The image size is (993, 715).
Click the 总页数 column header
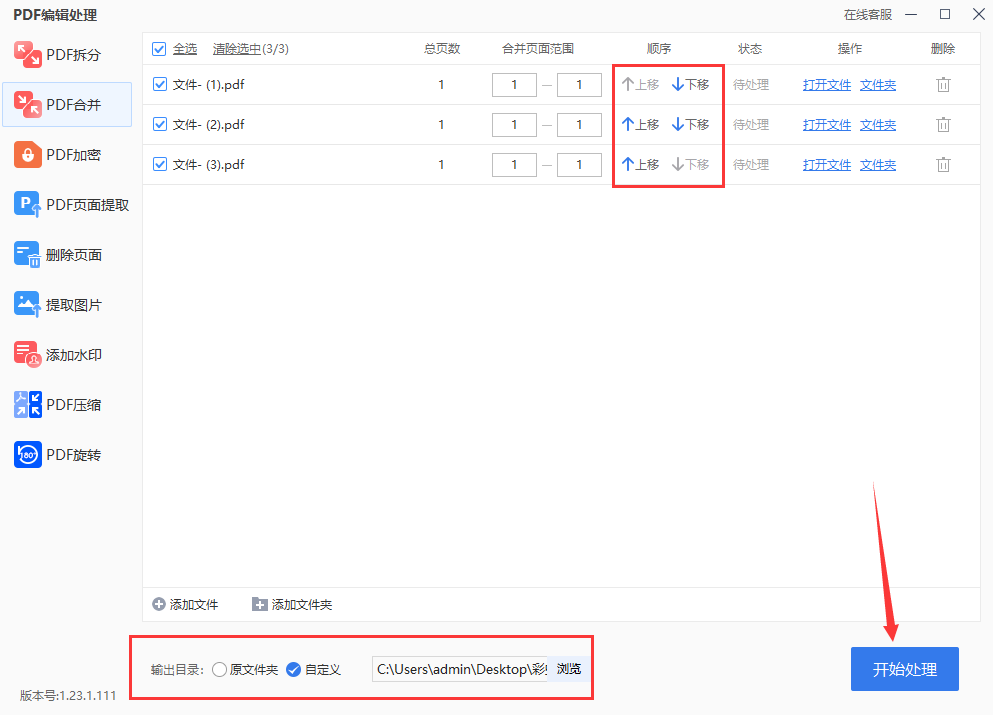coord(442,49)
